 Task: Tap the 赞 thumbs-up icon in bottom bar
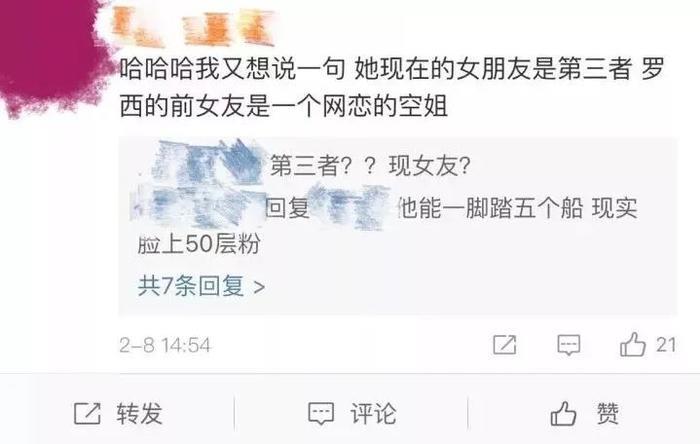point(563,413)
